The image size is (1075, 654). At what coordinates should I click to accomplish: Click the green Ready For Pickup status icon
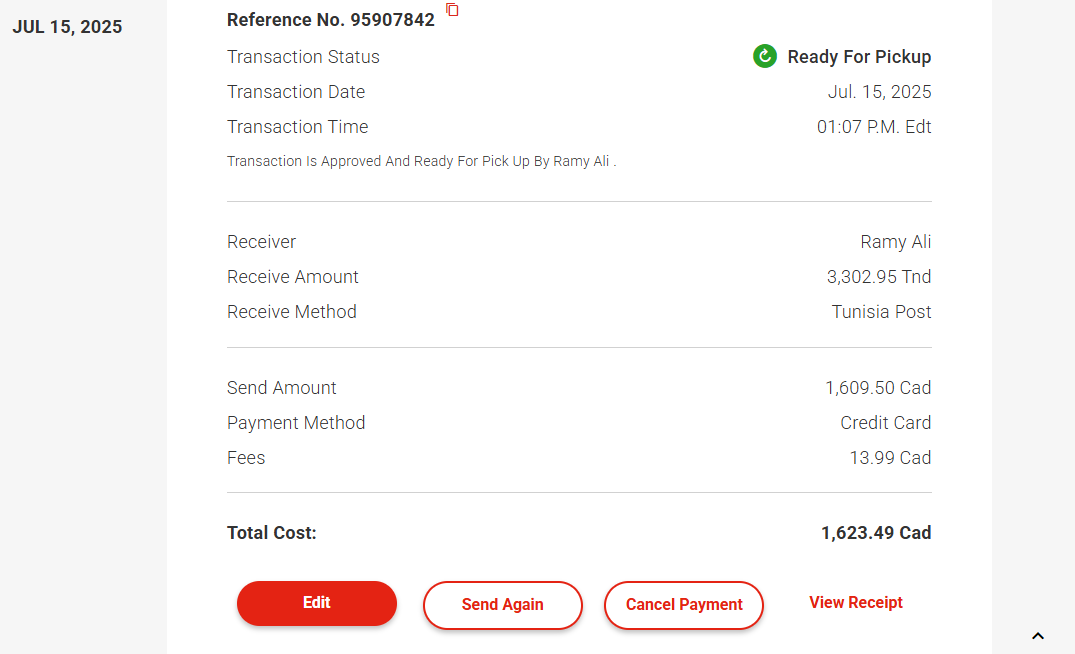tap(765, 56)
